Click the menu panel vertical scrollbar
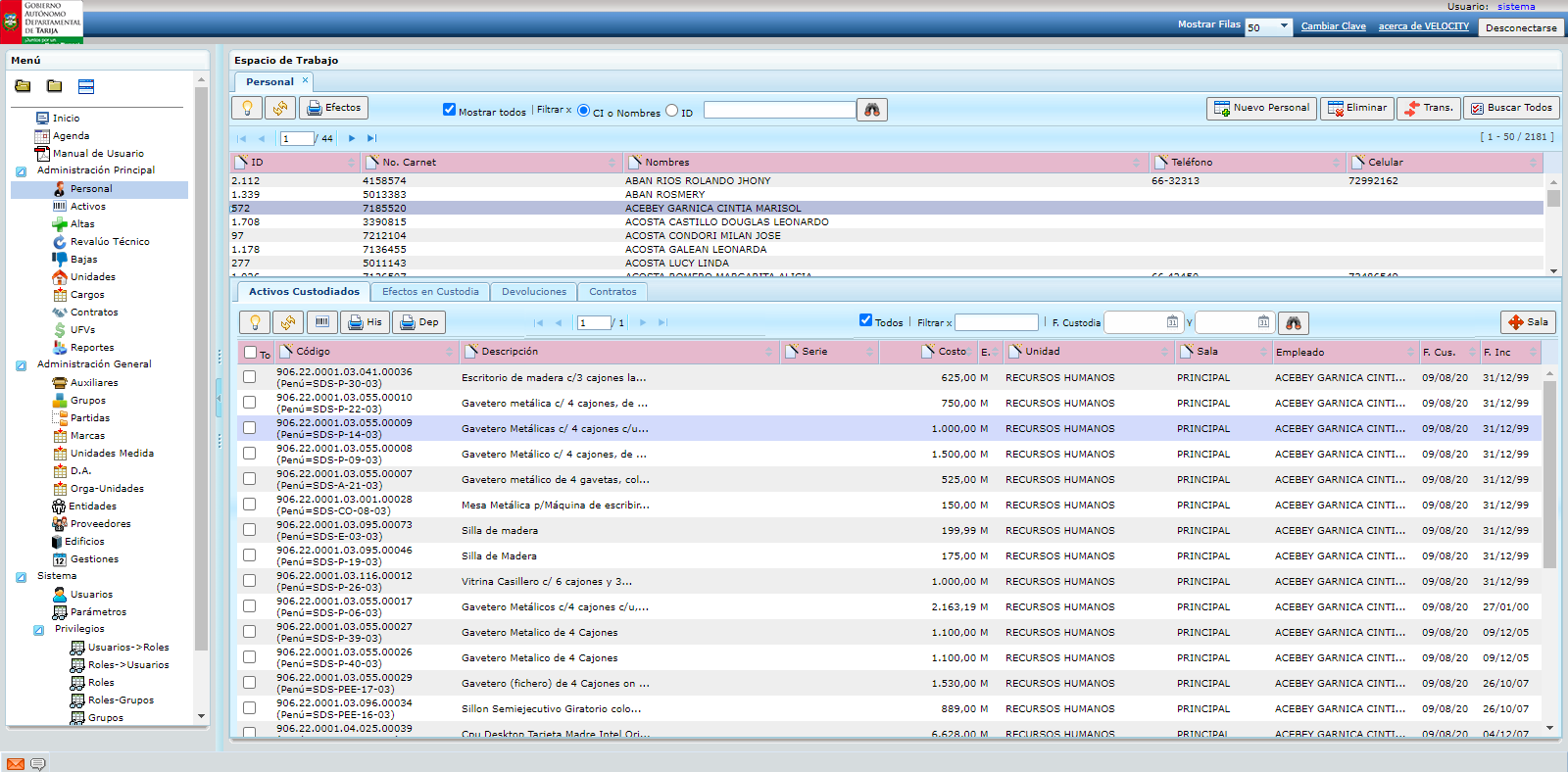Viewport: 1568px width, 772px height. [201, 369]
